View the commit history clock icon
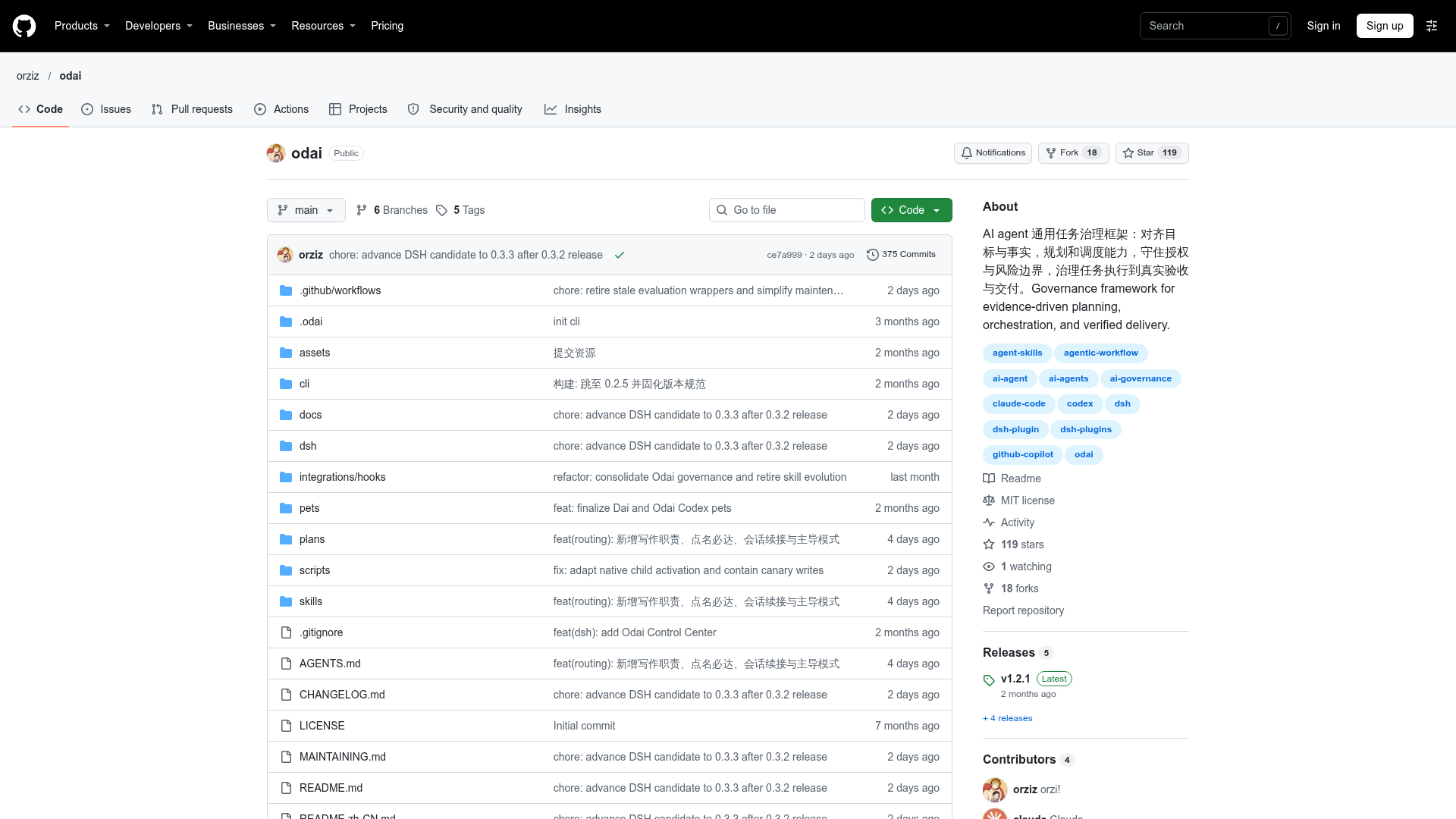1456x819 pixels. [873, 255]
